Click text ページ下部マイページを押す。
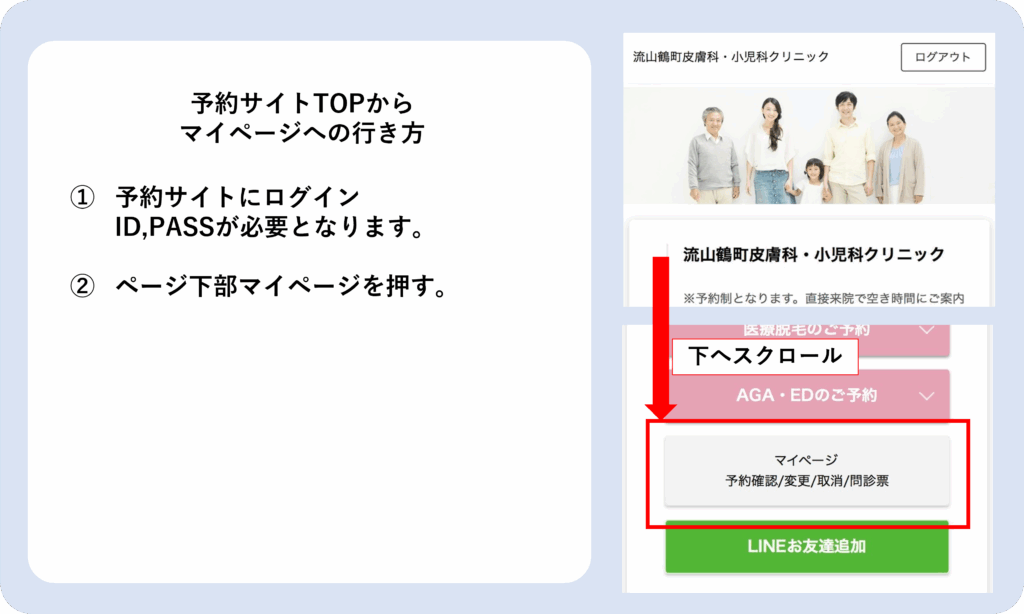The height and width of the screenshot is (614, 1024). [x=281, y=286]
